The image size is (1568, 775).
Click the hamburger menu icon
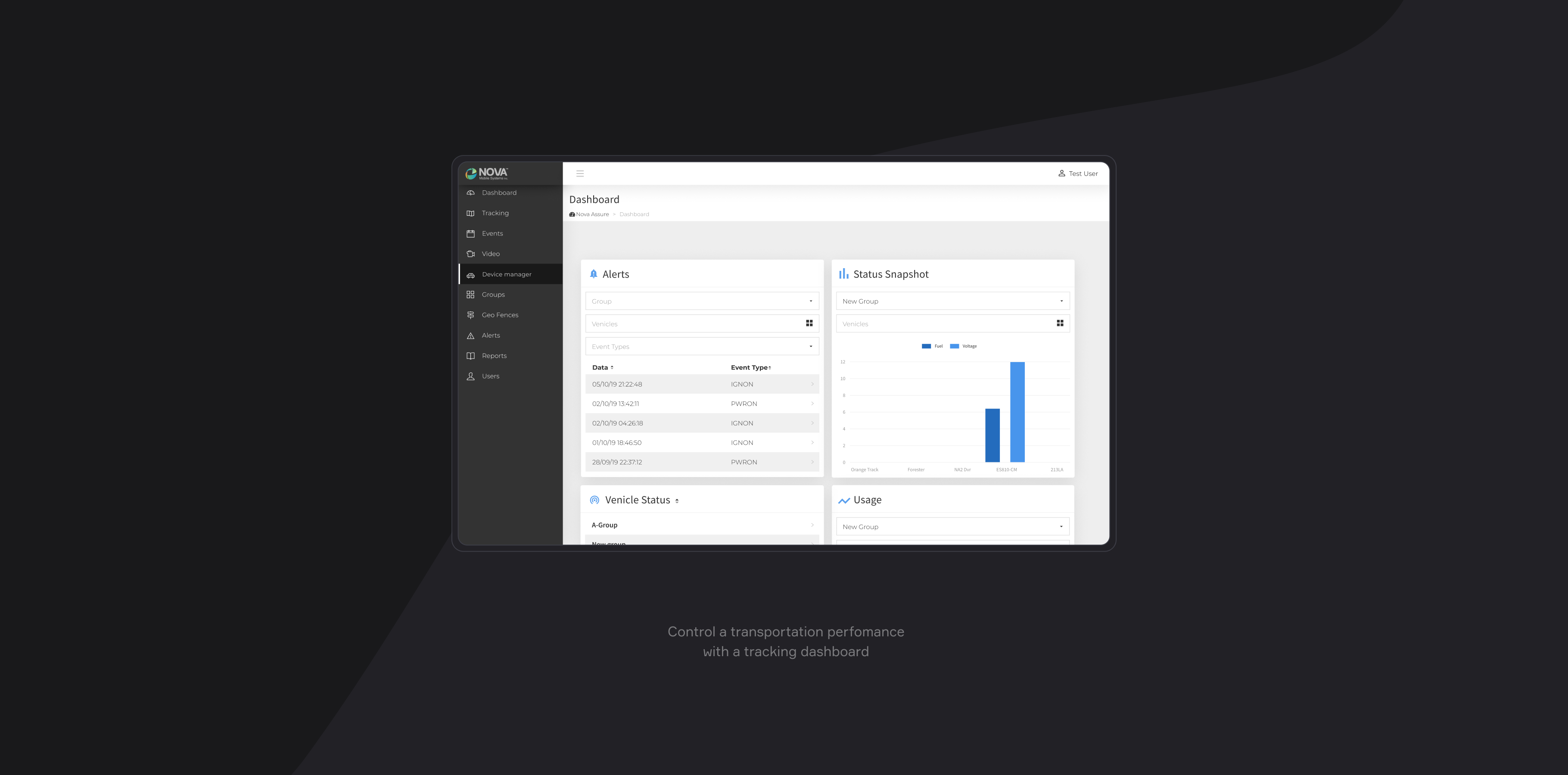pos(579,174)
